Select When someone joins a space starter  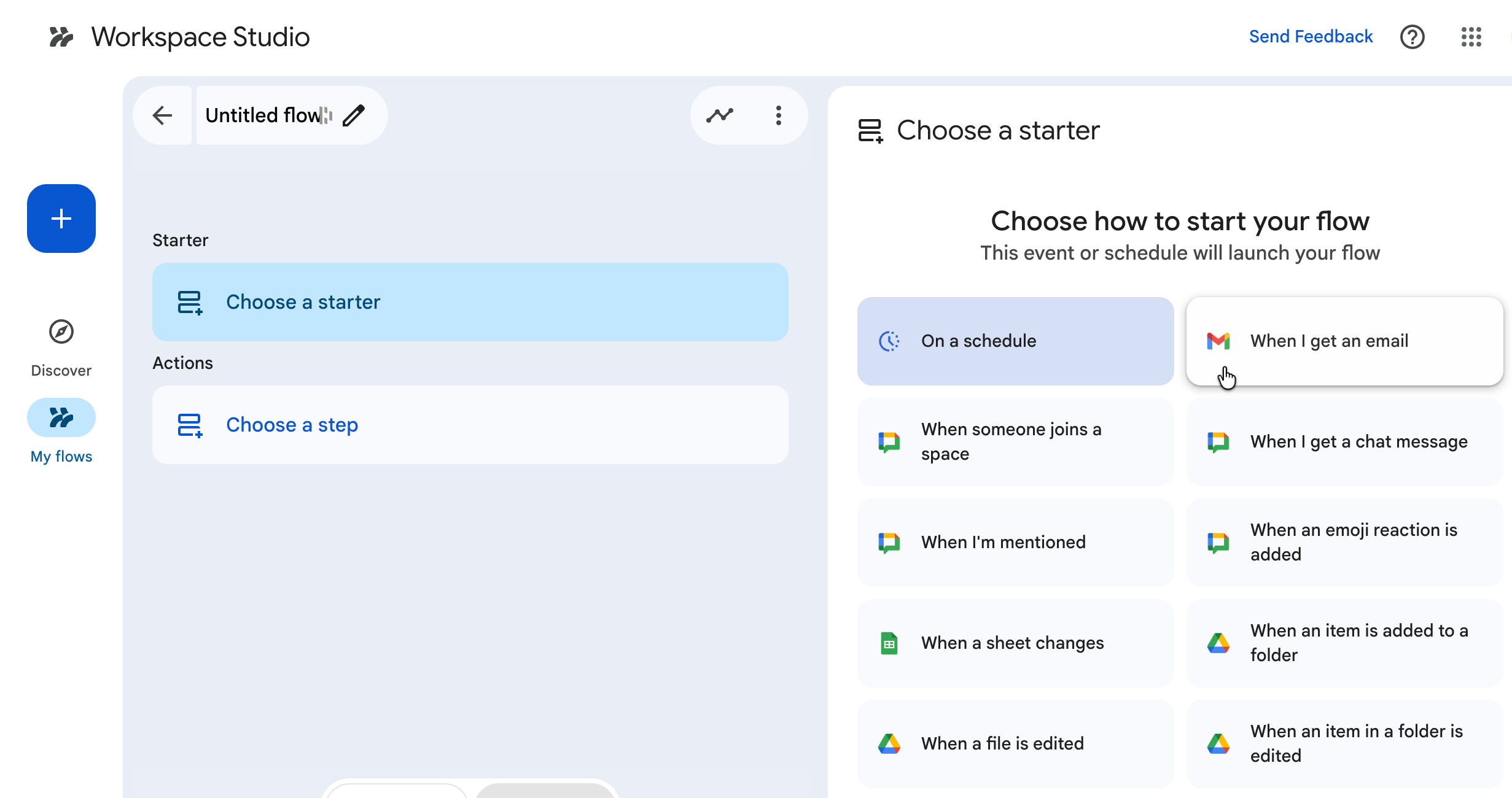click(1015, 442)
